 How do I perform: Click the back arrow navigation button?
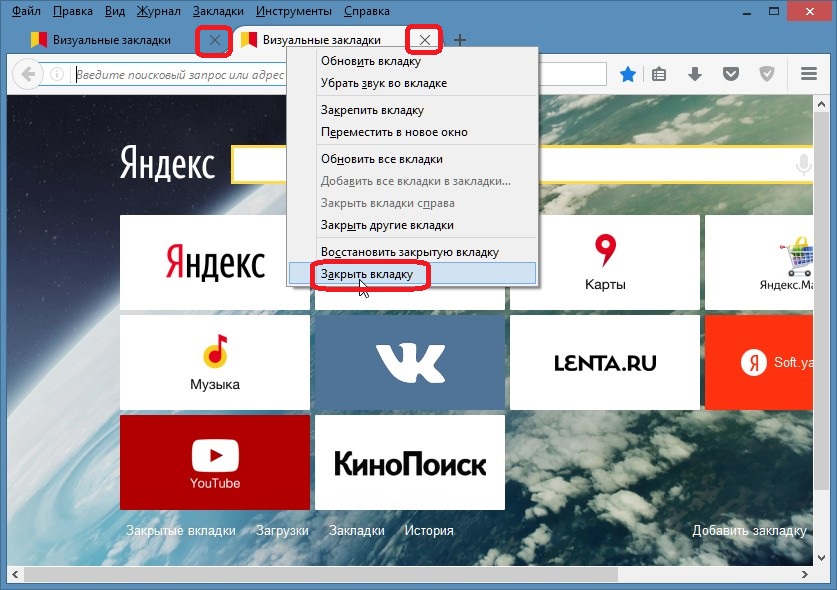(27, 74)
